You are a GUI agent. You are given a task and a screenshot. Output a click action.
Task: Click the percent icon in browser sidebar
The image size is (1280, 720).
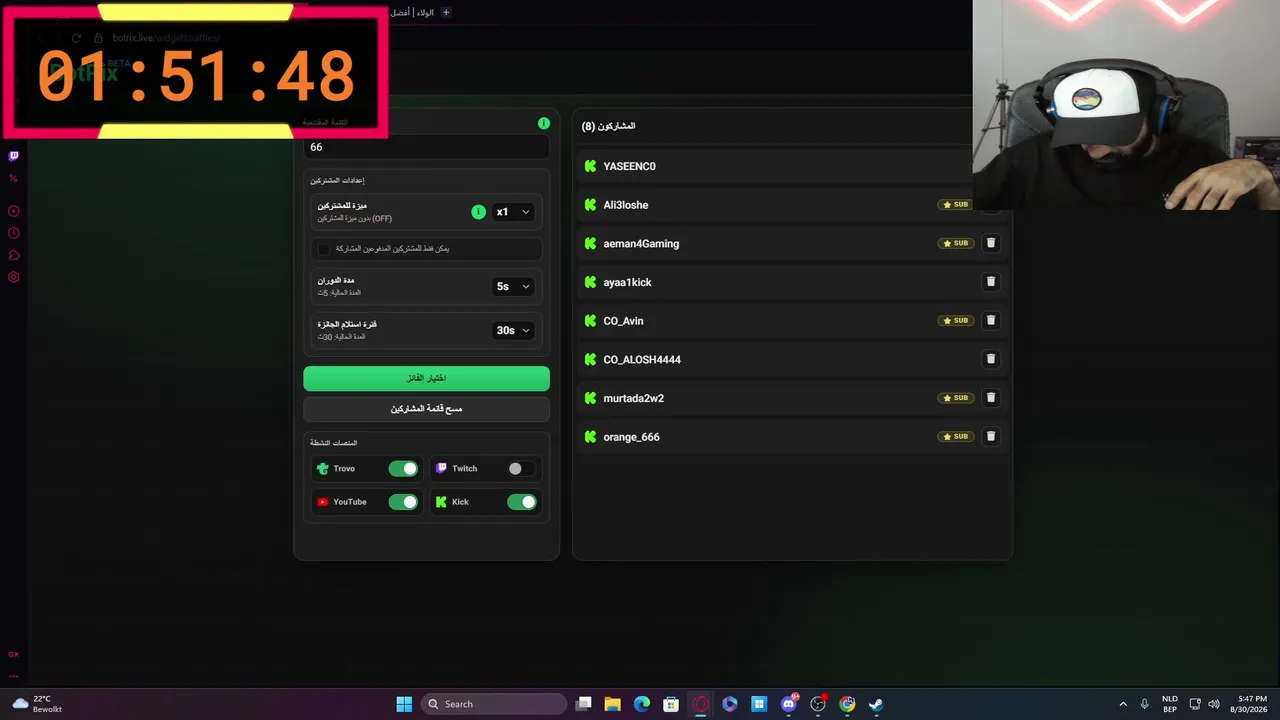tap(14, 178)
